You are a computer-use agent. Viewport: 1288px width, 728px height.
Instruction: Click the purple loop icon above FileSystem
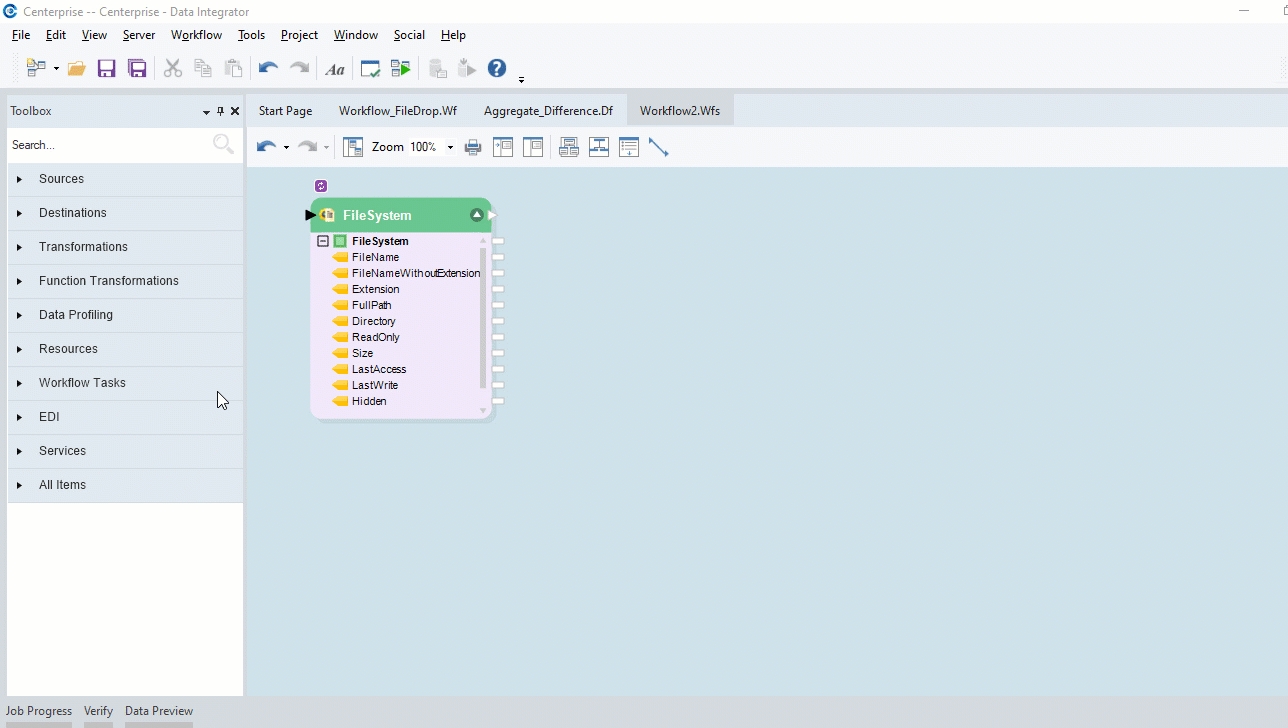(321, 186)
